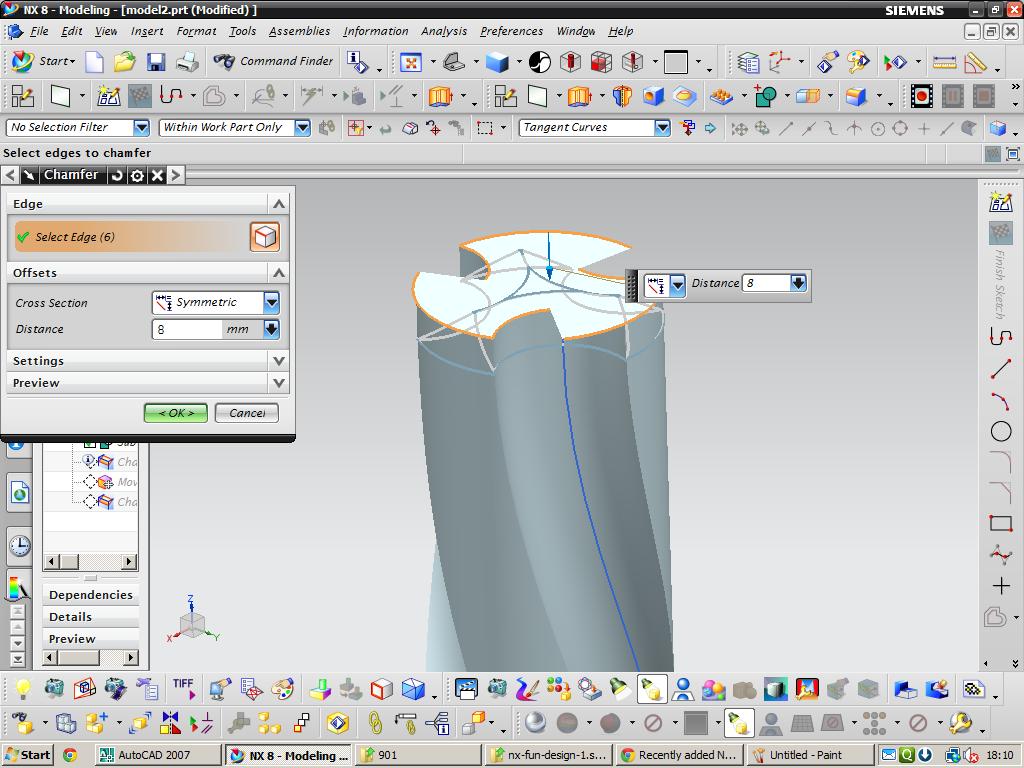Toggle the hollow checkbox of the Move feature
This screenshot has height=768, width=1024.
click(90, 482)
